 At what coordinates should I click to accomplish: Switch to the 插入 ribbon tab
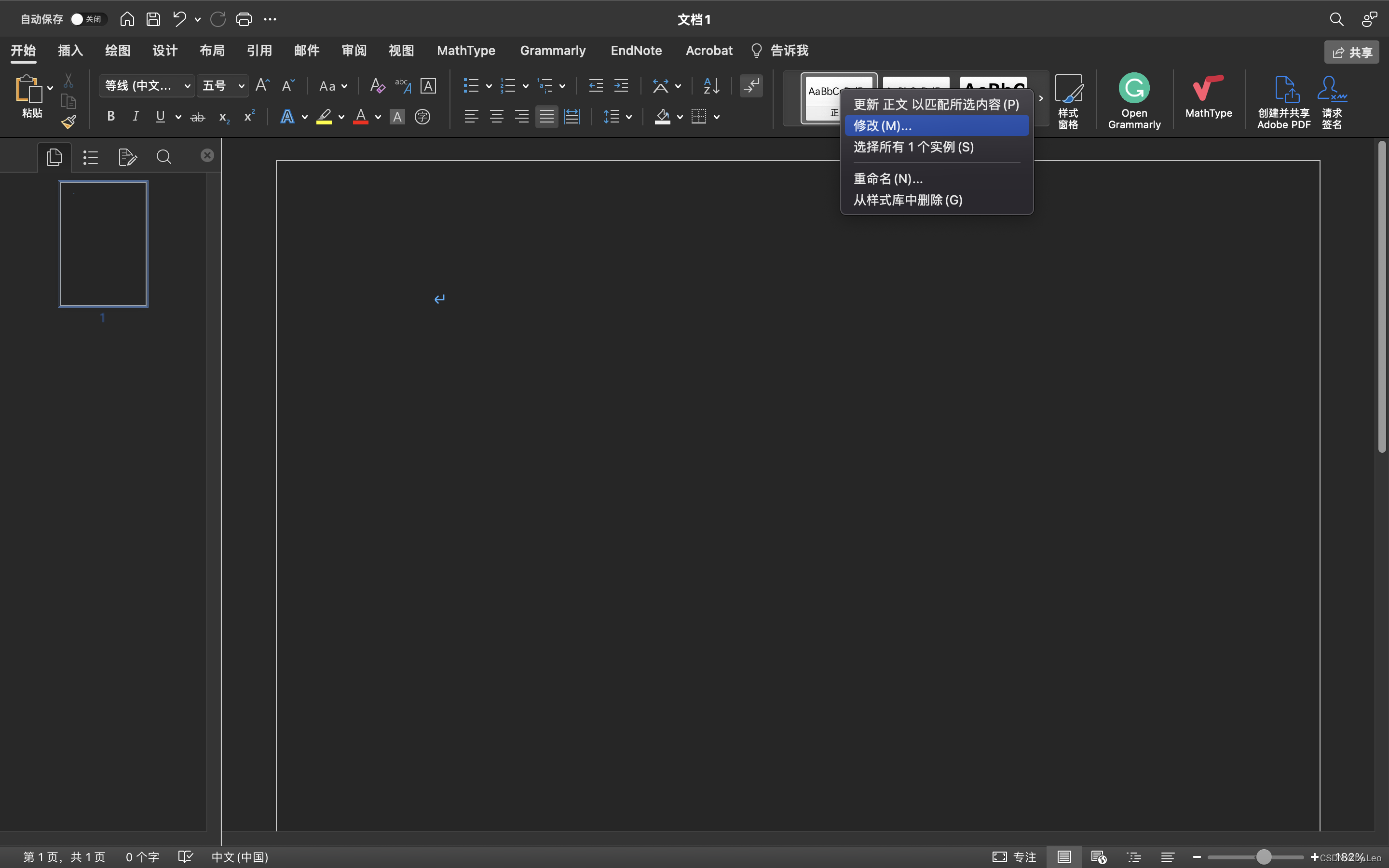[x=70, y=51]
